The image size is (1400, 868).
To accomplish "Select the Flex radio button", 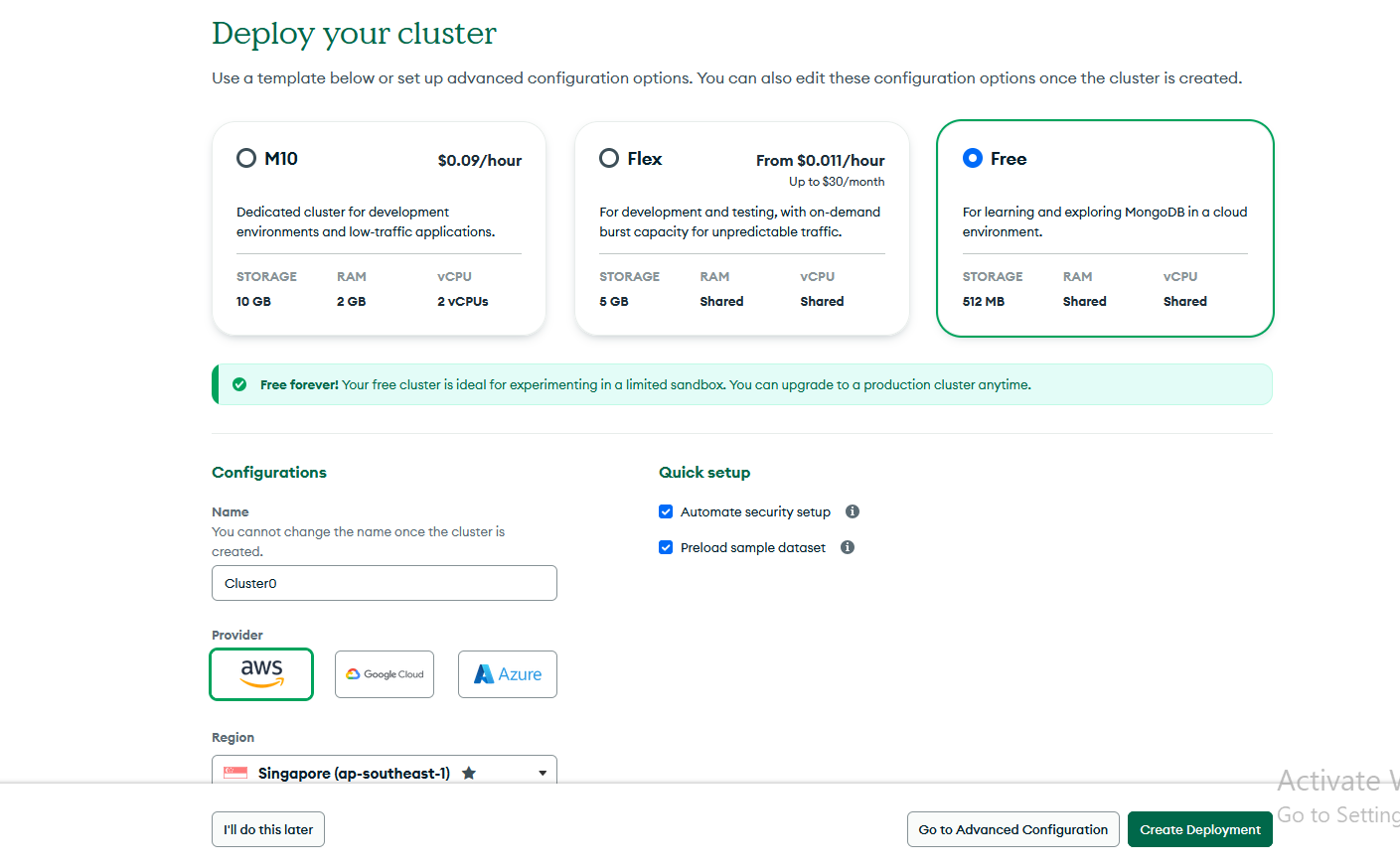I will 609,158.
